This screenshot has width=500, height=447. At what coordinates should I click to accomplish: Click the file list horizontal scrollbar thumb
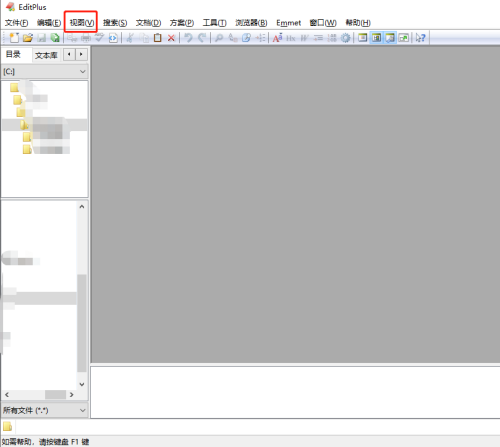[55, 395]
